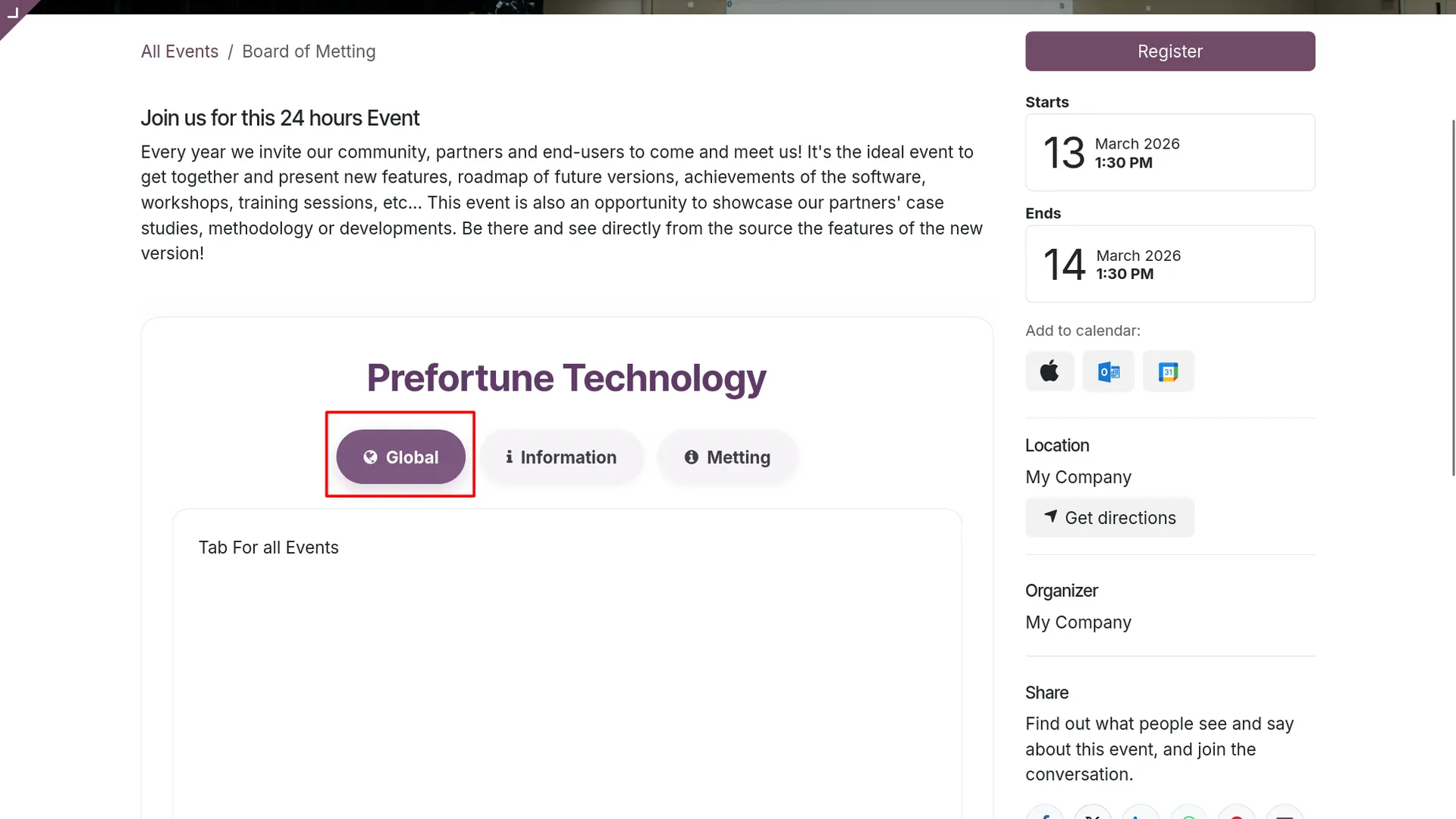Image resolution: width=1456 pixels, height=819 pixels.
Task: Switch to the Information tab
Action: point(561,457)
